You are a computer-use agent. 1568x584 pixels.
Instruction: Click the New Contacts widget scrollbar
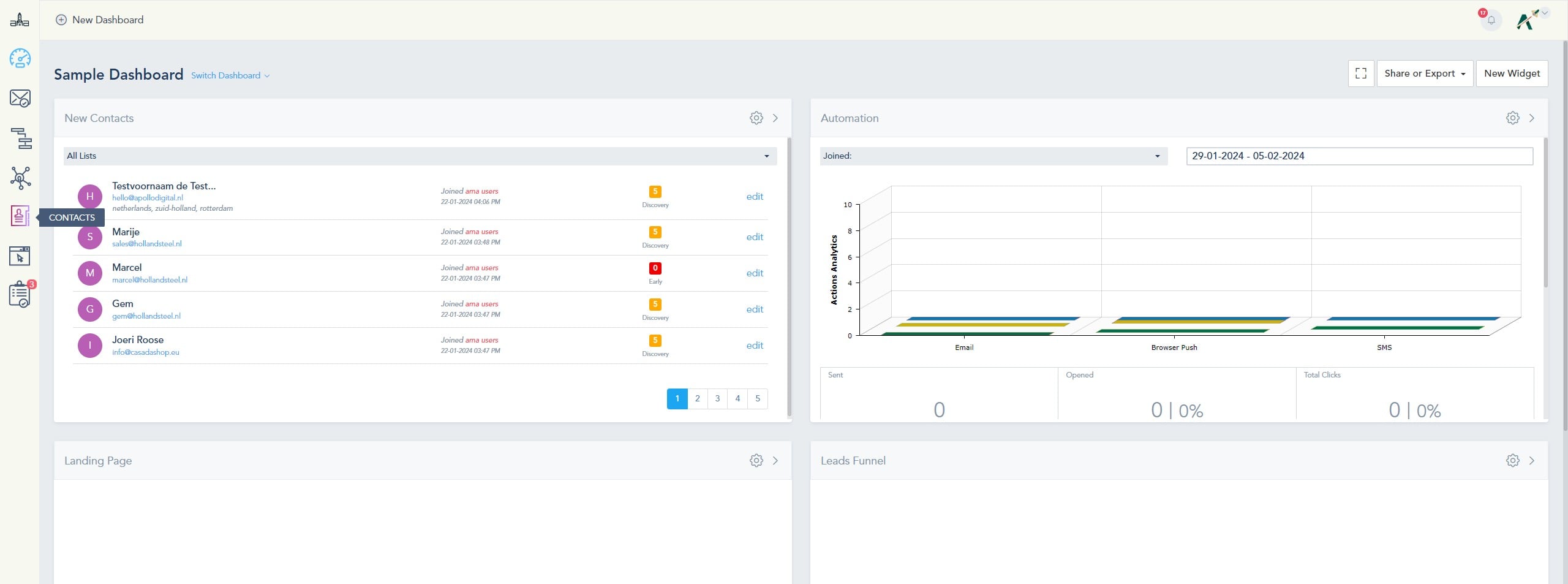pyautogui.click(x=789, y=276)
